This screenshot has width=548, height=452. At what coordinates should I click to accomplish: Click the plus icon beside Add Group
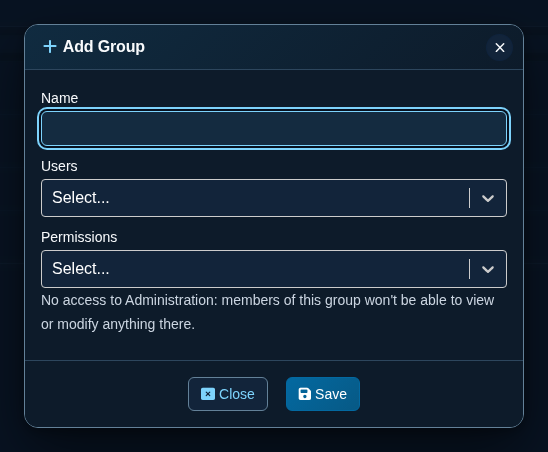point(50,46)
